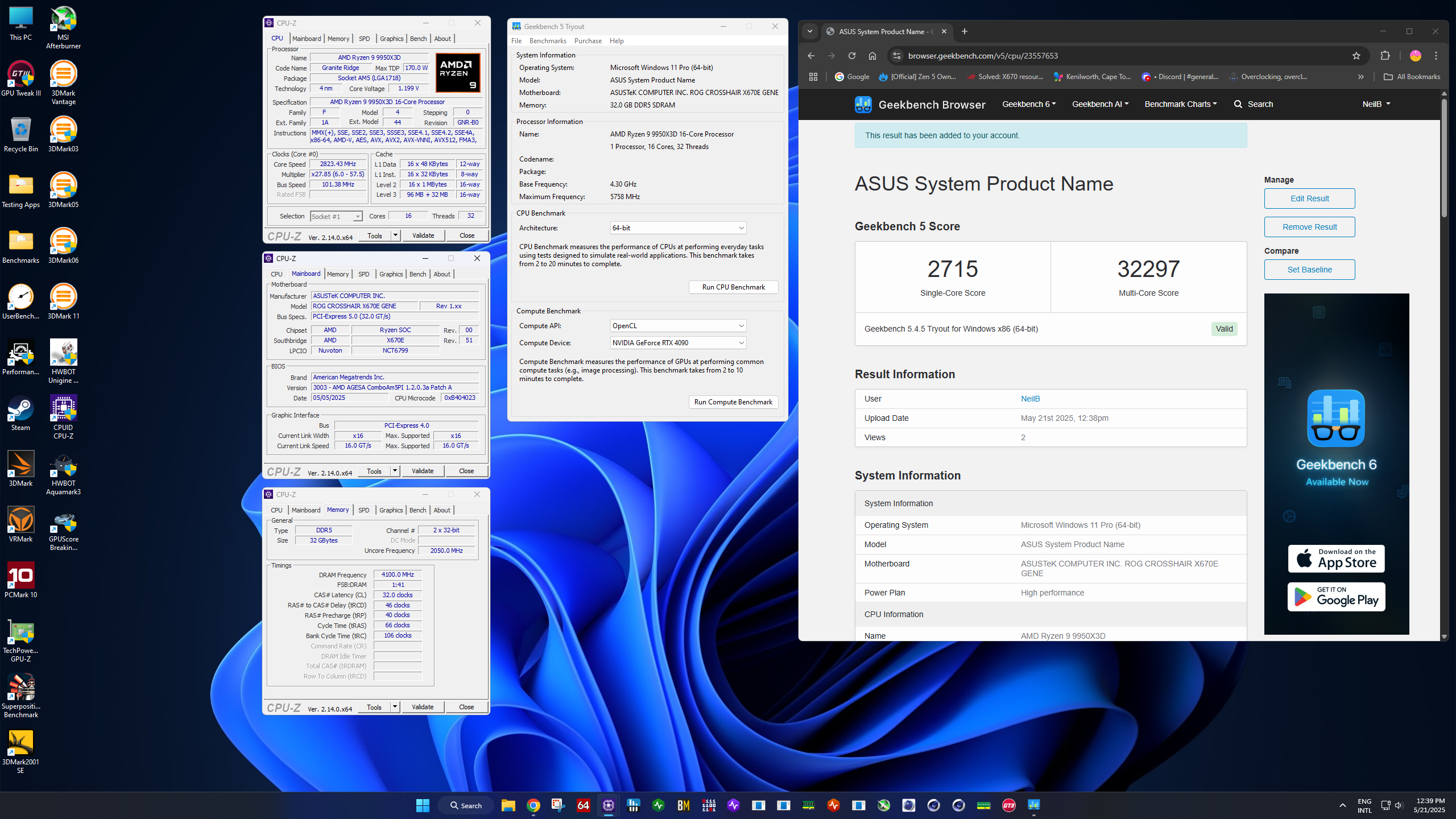
Task: Expand the Geekbench 6 nav menu
Action: point(1029,104)
